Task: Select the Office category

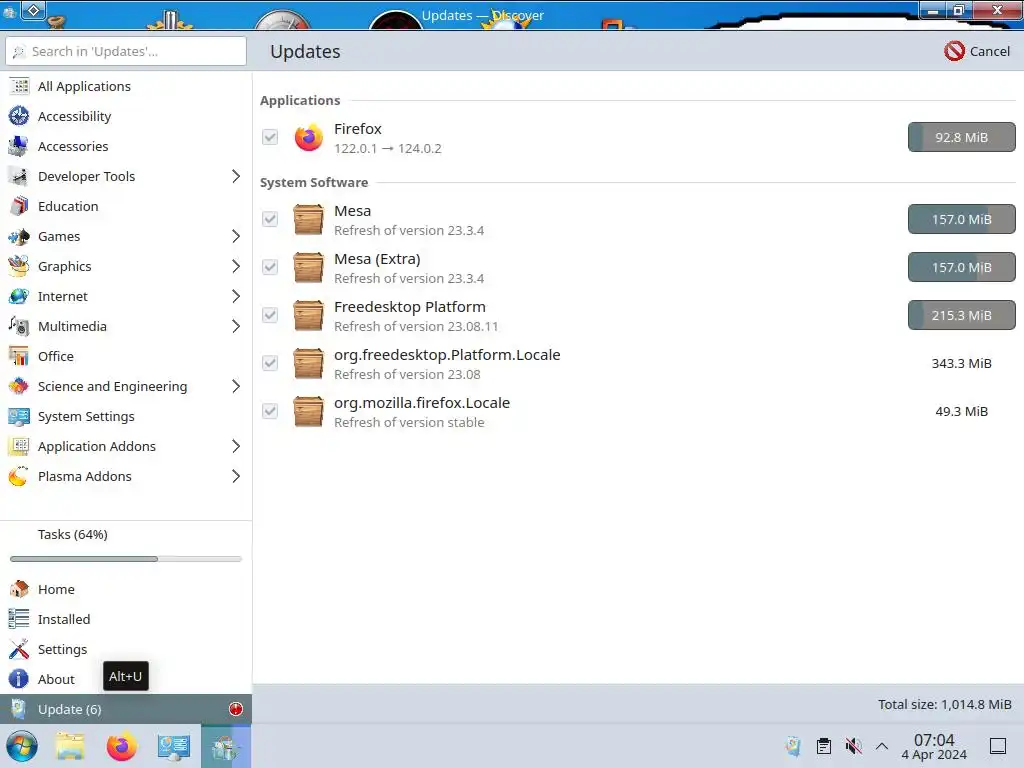Action: click(x=126, y=357)
